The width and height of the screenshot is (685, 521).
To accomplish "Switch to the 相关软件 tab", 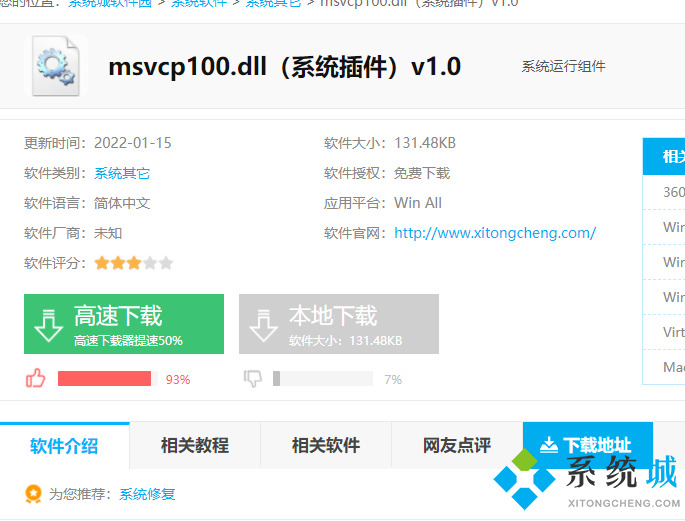I will [326, 446].
